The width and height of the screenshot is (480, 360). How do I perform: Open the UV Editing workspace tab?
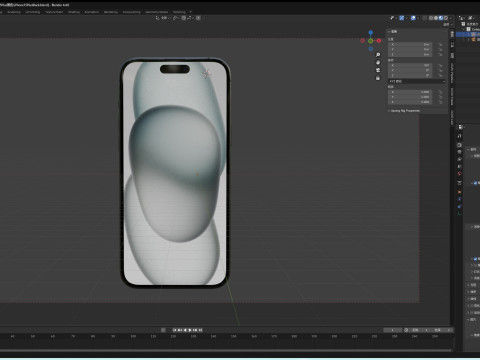tap(33, 12)
